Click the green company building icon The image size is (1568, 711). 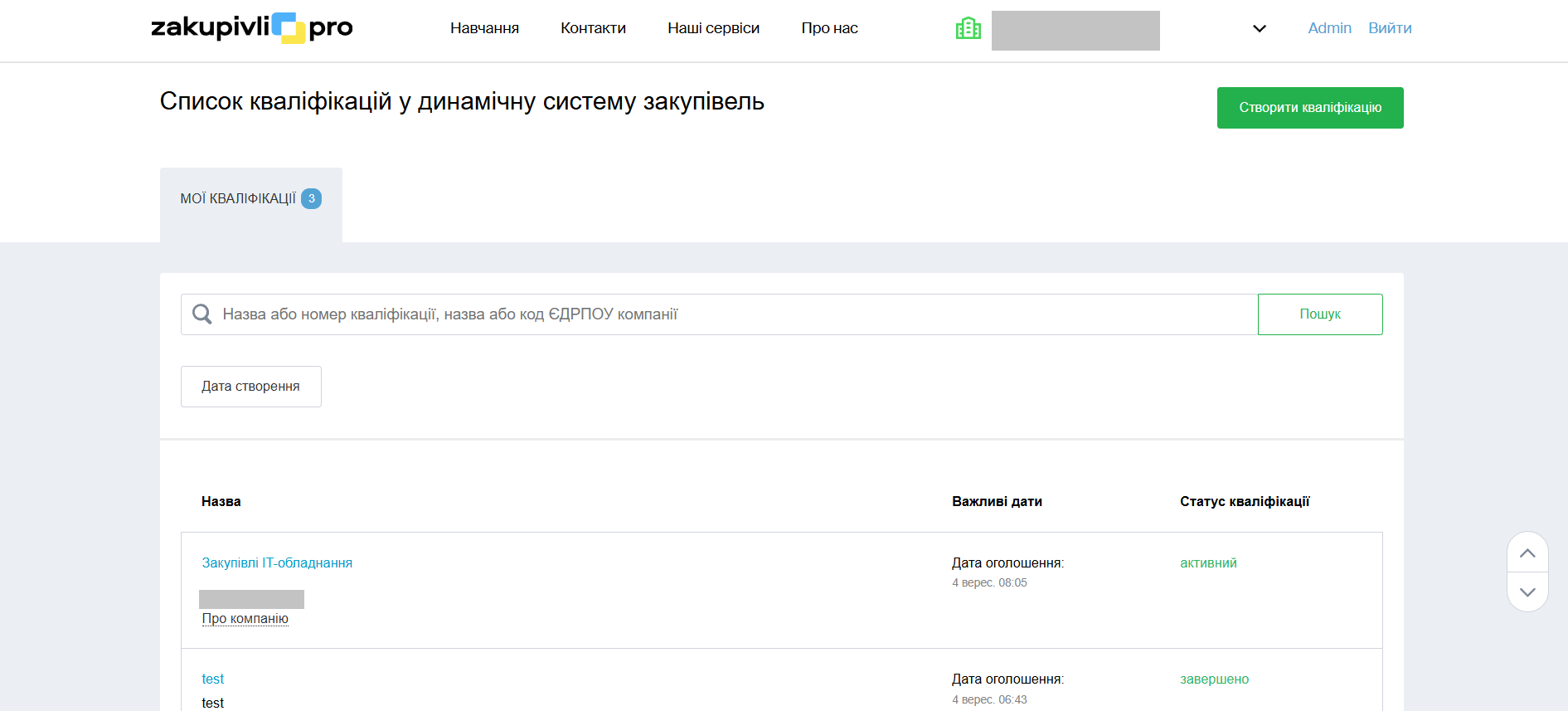click(x=968, y=29)
